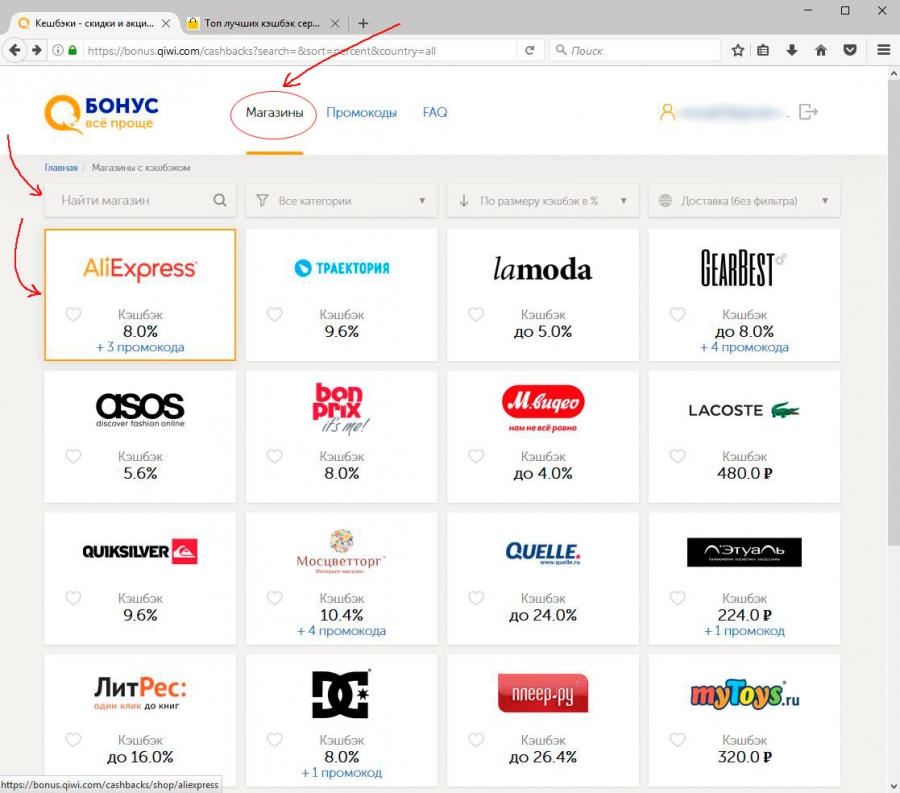Open the Lacoste store logo
Image resolution: width=900 pixels, height=793 pixels.
pyautogui.click(x=744, y=410)
